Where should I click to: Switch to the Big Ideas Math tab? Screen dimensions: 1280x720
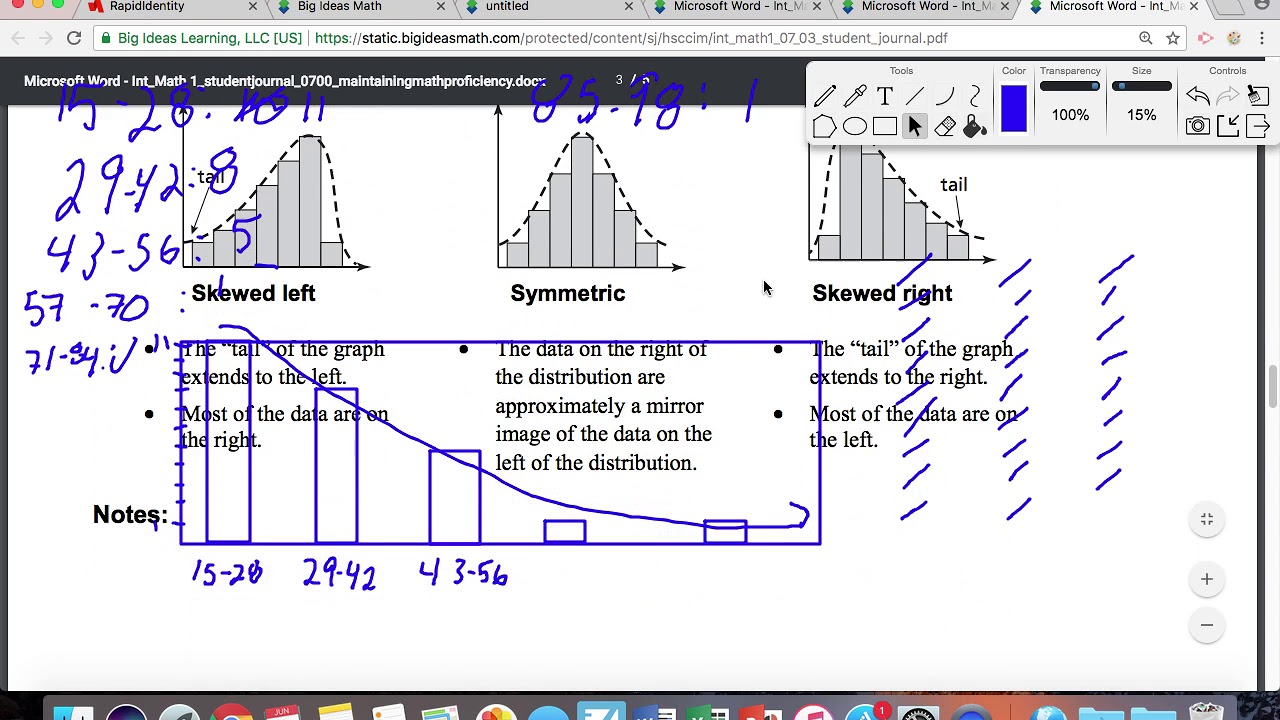tap(353, 7)
